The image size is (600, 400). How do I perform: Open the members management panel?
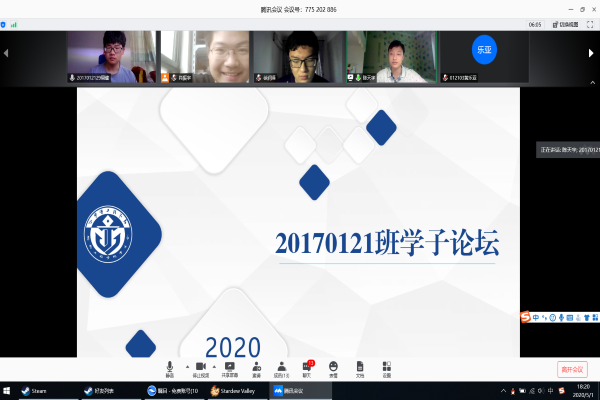282,368
